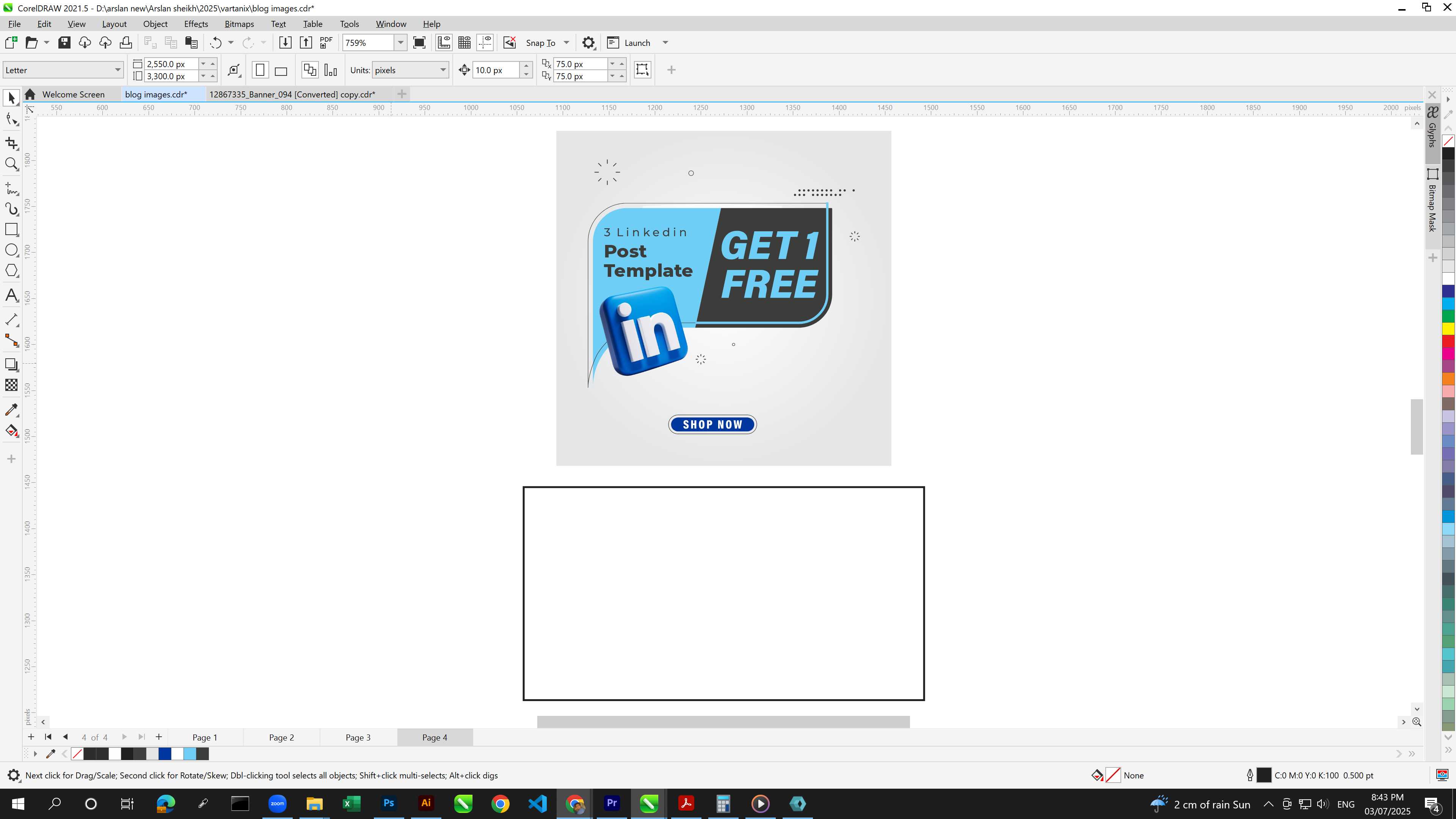1456x819 pixels.
Task: Apply size to all pages
Action: pos(310,70)
